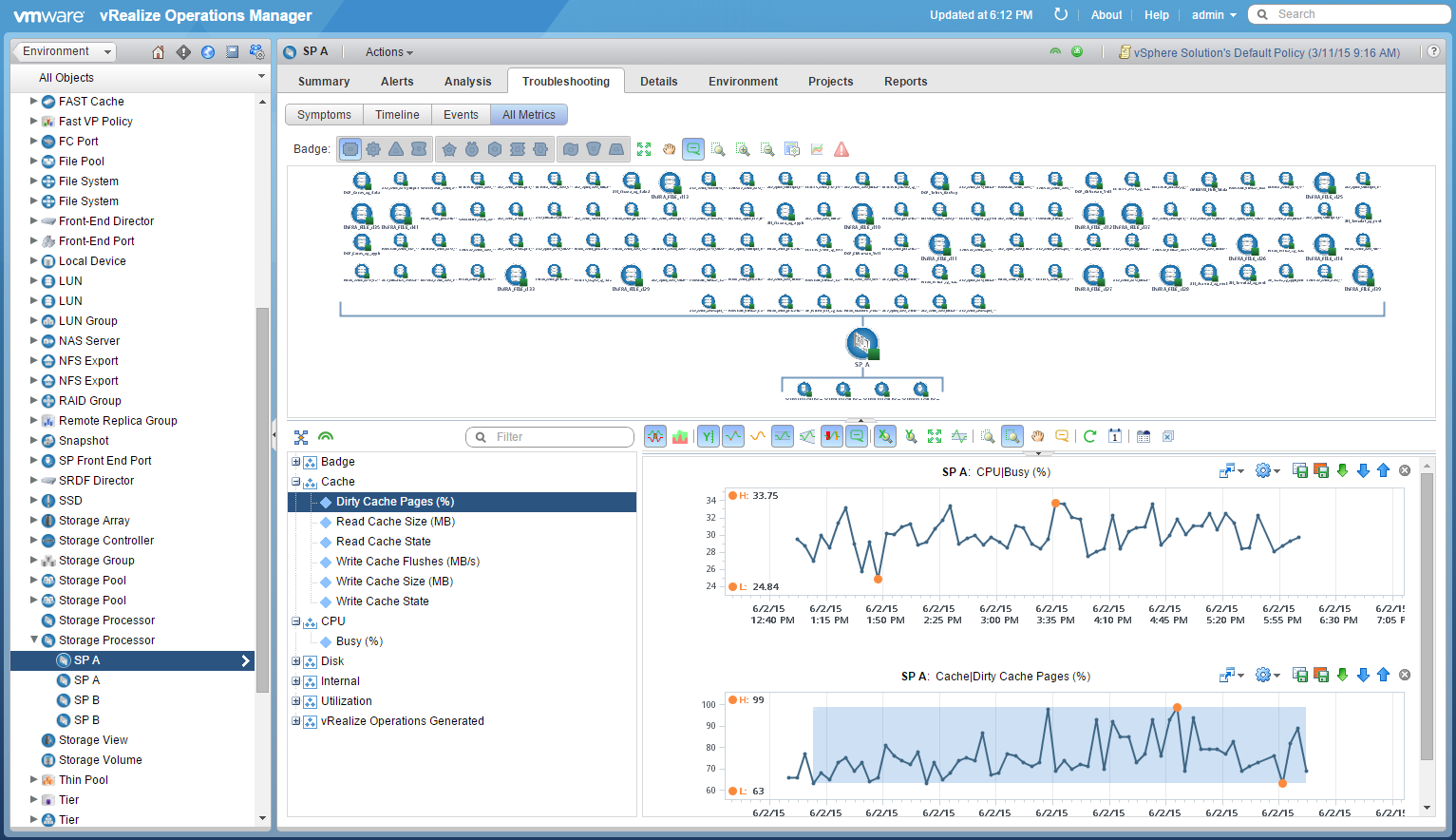
Task: Move CPU Busy chart down with blue arrow
Action: 1363,470
